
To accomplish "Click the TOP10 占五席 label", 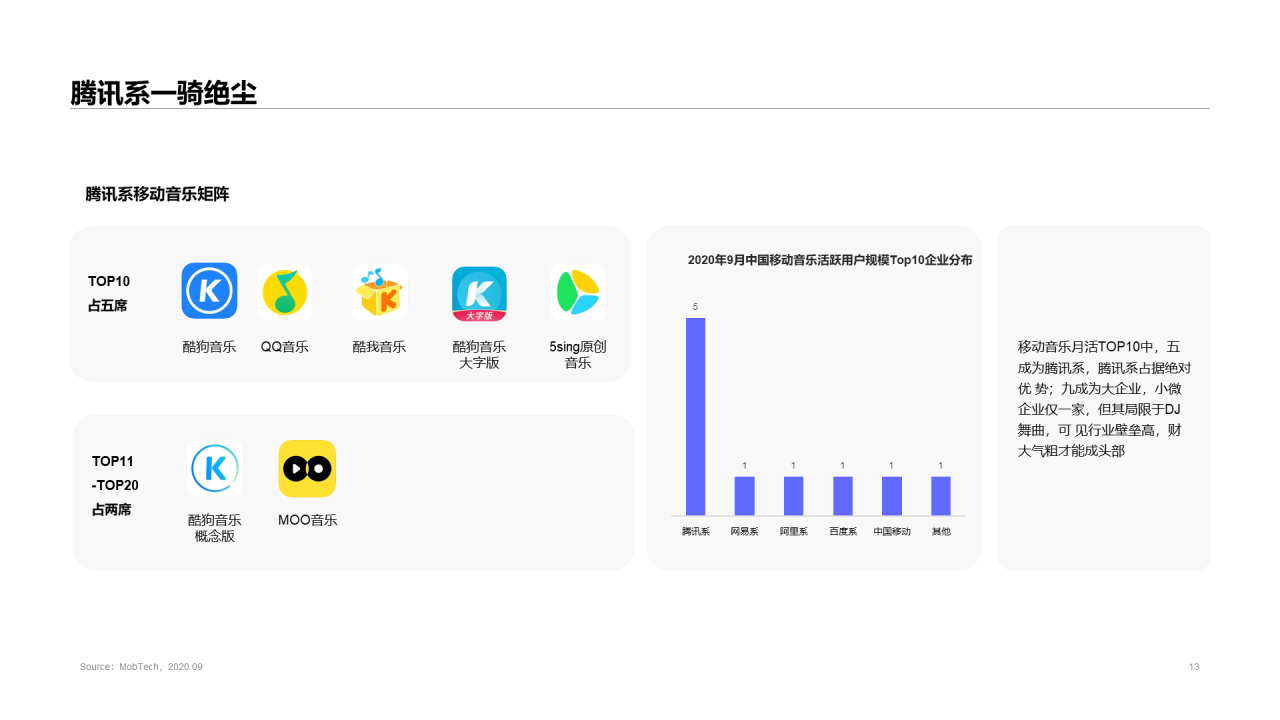I will pos(109,293).
